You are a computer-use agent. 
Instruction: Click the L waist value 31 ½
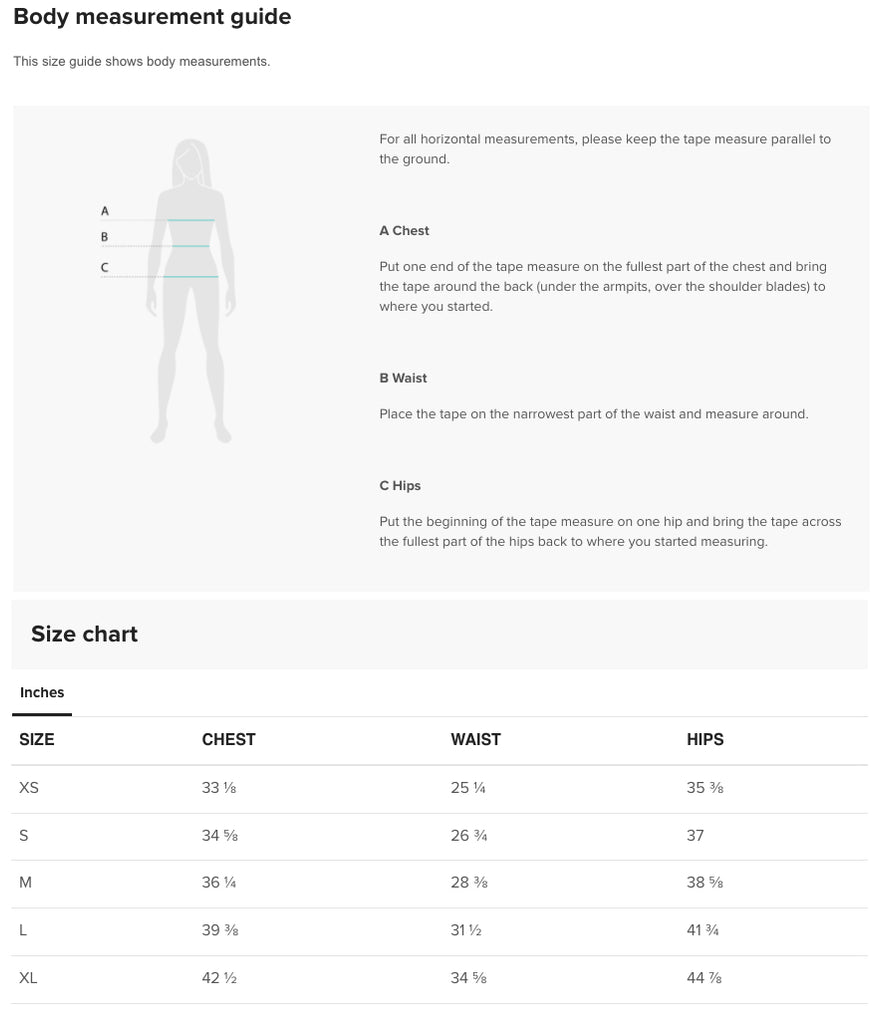point(466,930)
